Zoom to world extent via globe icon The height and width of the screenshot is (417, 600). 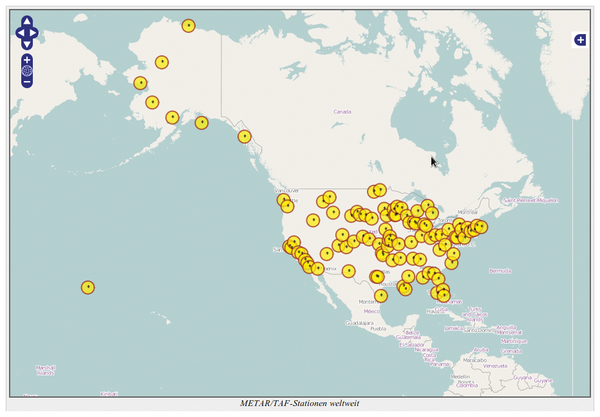(27, 71)
